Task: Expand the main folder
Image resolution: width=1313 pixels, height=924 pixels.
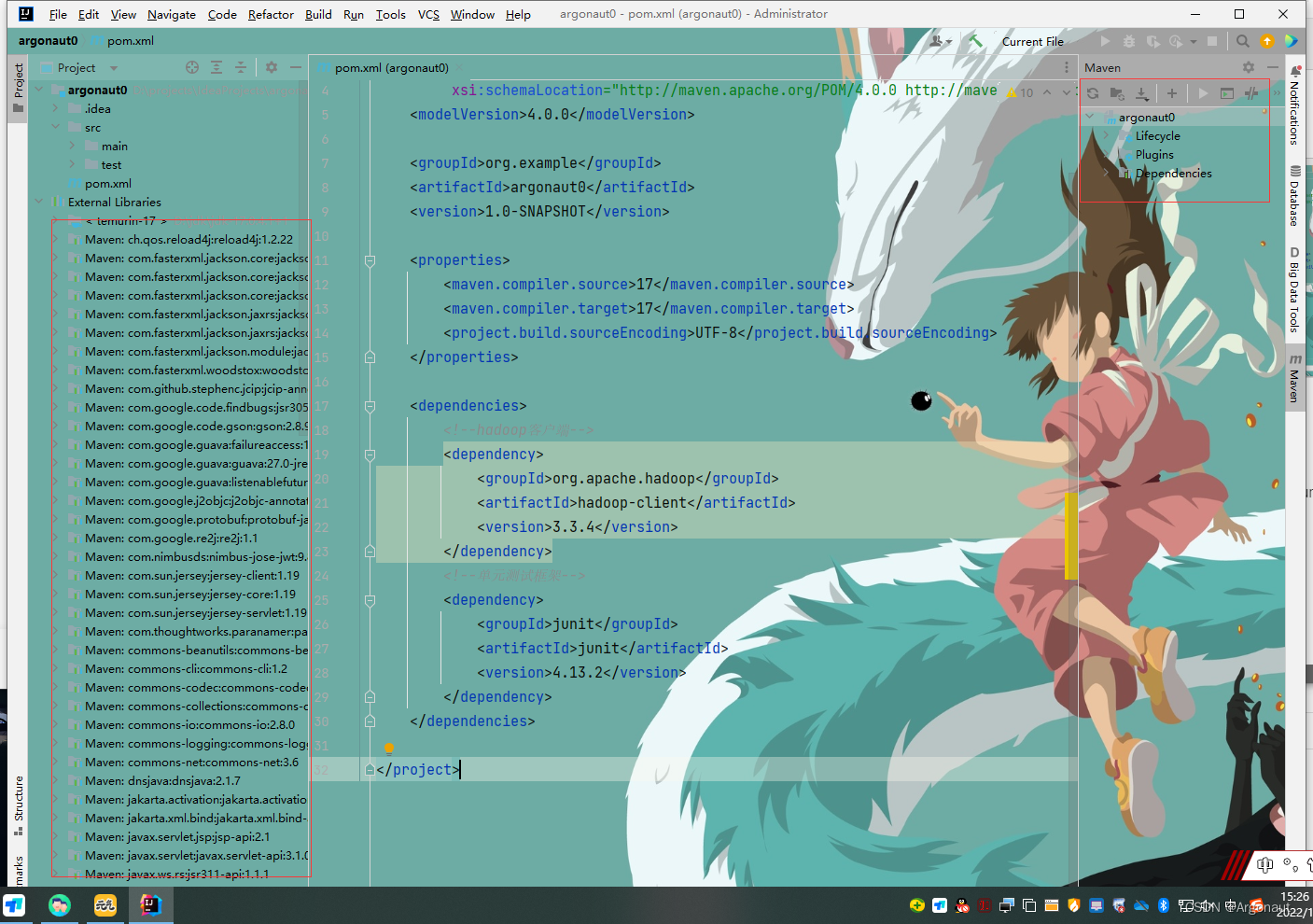Action: pos(72,146)
